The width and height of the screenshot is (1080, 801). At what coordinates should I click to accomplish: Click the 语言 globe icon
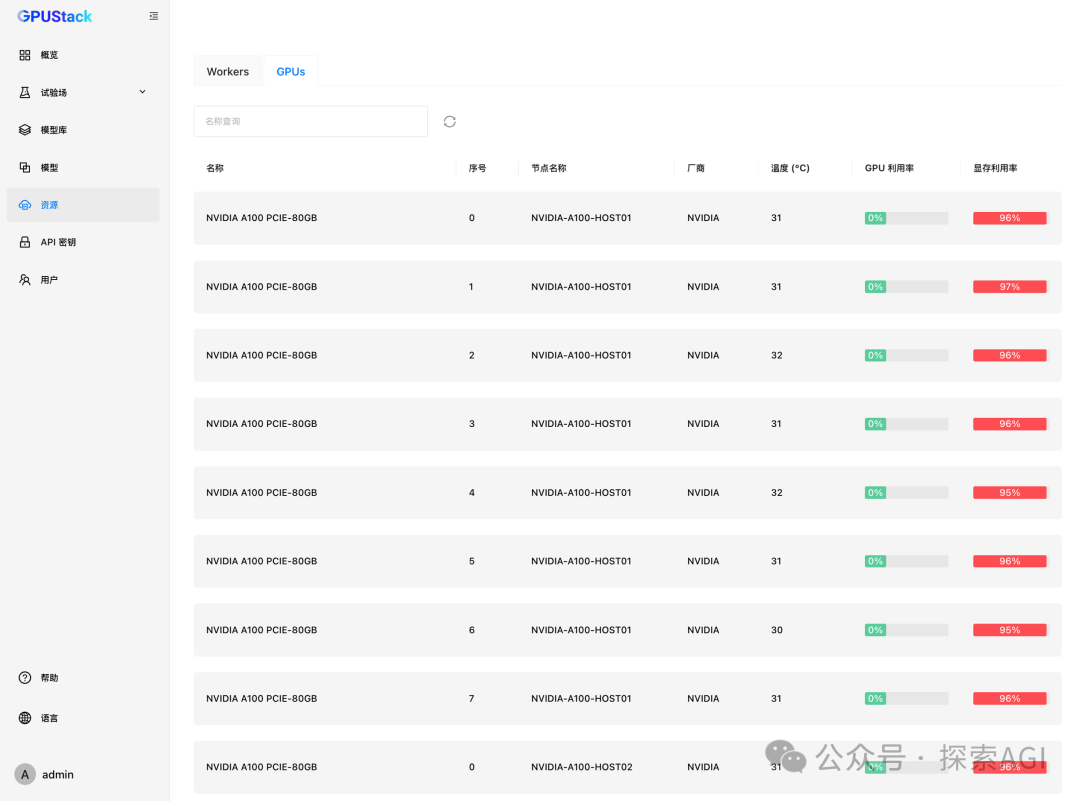tap(25, 718)
